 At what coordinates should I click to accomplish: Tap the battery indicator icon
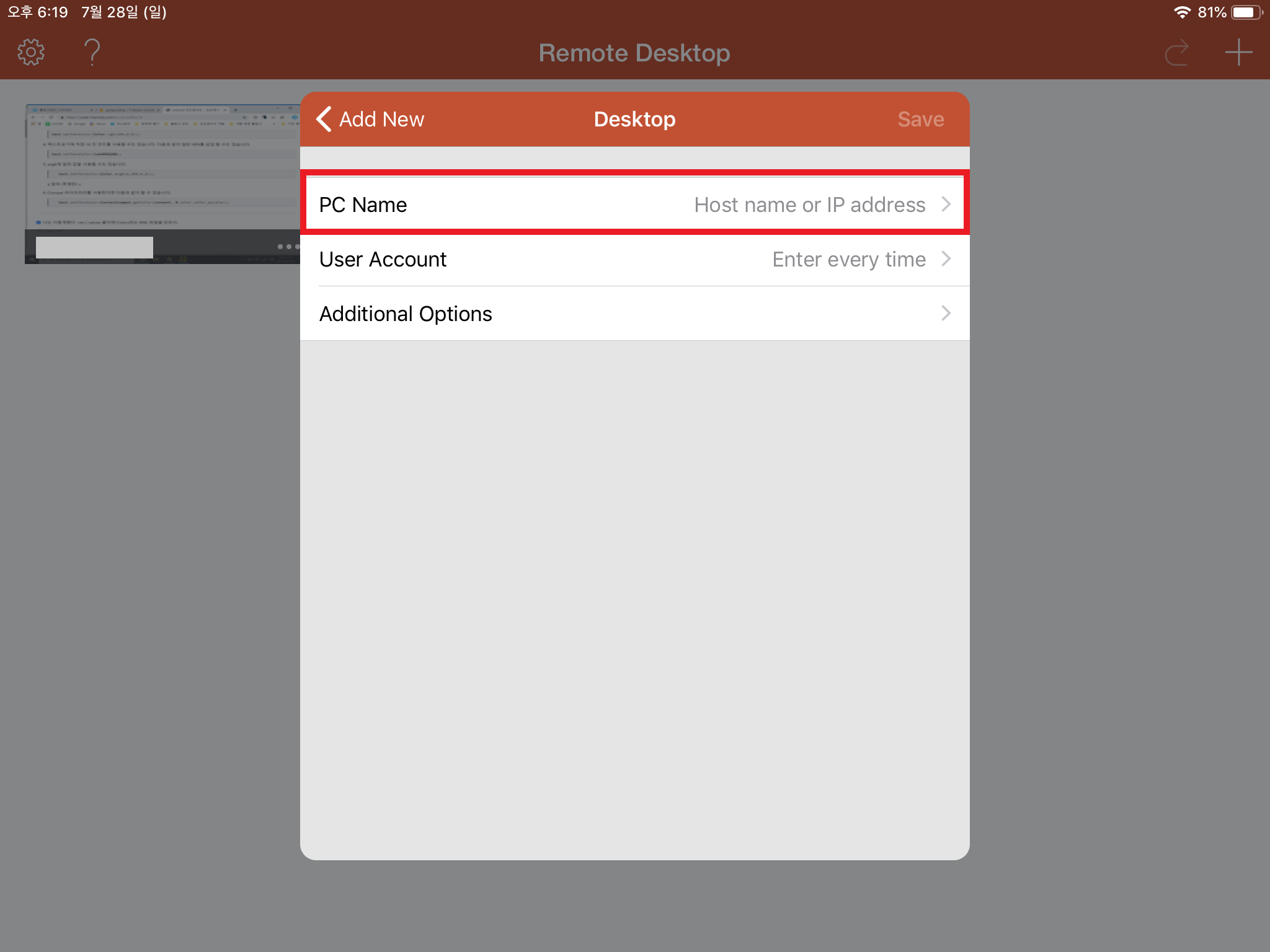1246,12
